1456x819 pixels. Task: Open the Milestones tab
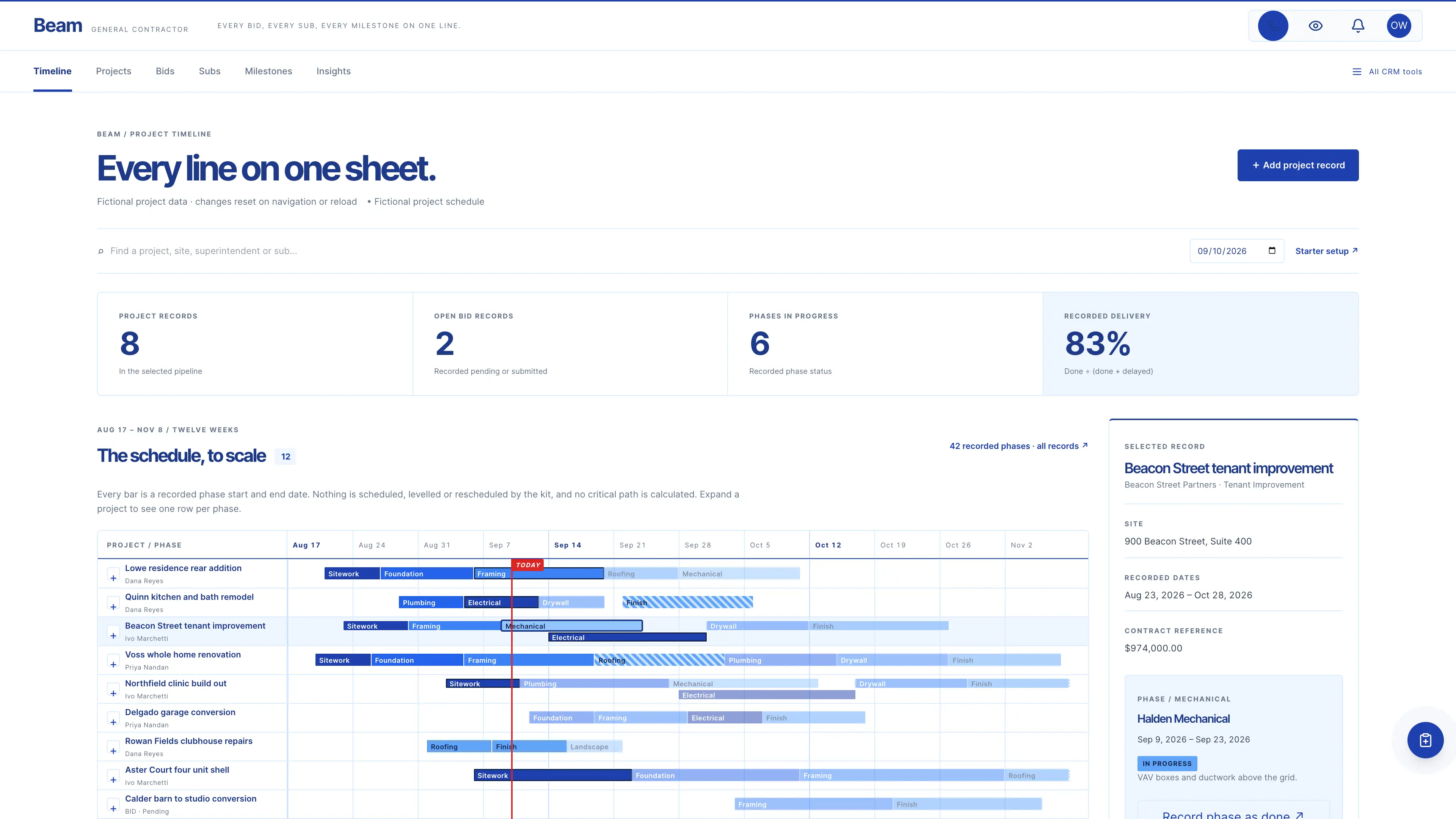pyautogui.click(x=268, y=71)
